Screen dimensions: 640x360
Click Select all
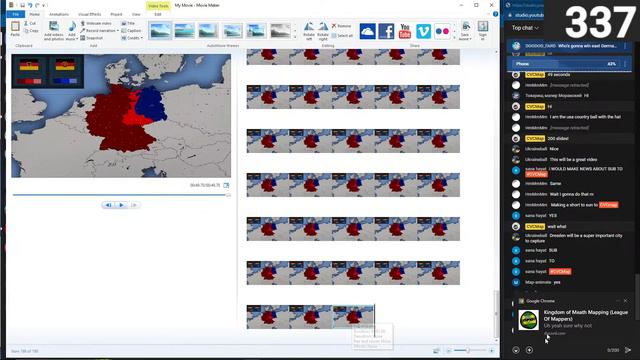342,36
